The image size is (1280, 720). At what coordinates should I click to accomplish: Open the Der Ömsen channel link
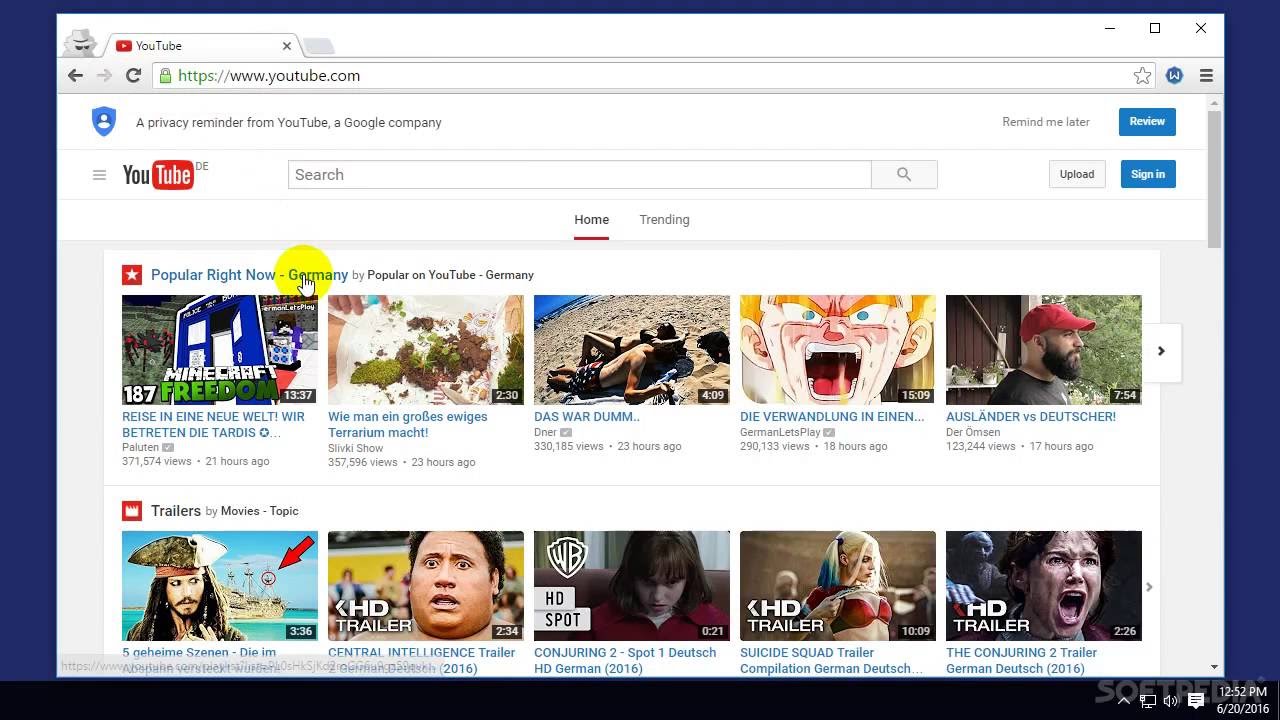[973, 432]
